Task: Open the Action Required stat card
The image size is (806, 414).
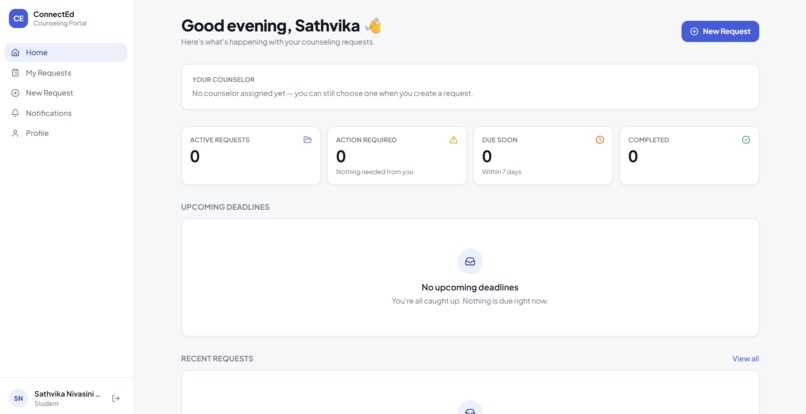Action: coord(397,155)
